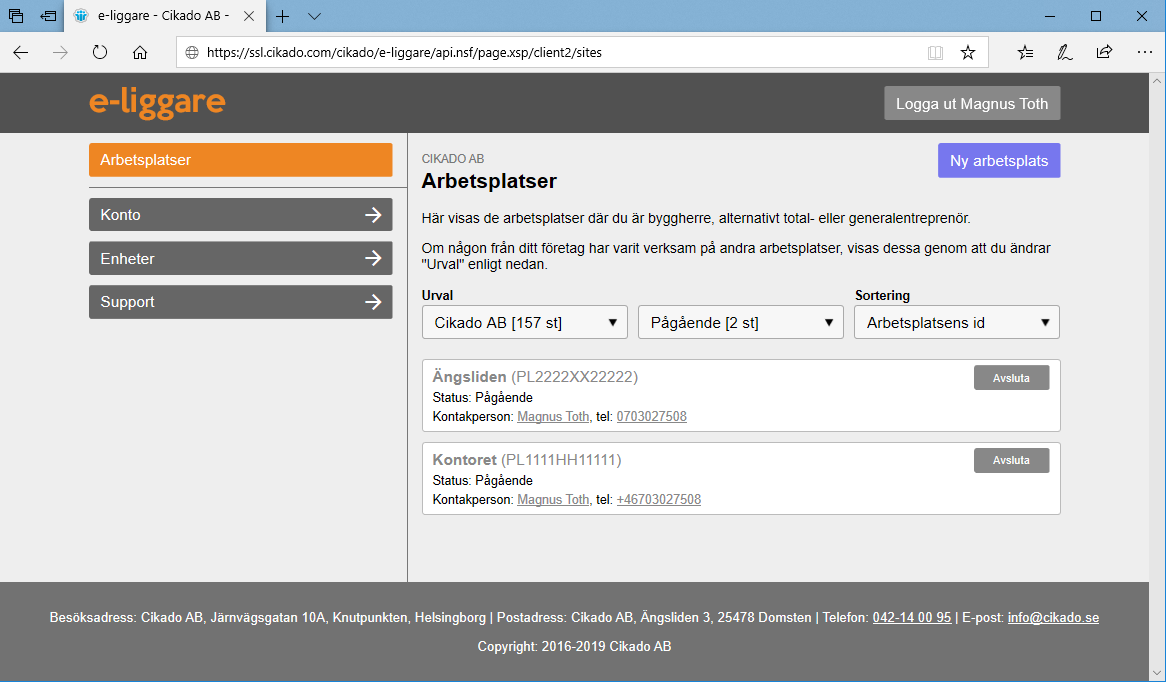Open Magnus Toth link in Kontoret card
This screenshot has height=682, width=1166.
pyautogui.click(x=553, y=500)
